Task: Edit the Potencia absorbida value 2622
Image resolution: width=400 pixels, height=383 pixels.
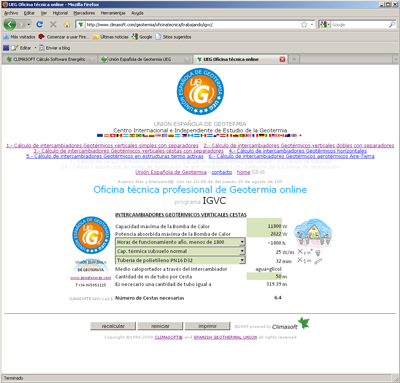Action: tap(264, 234)
